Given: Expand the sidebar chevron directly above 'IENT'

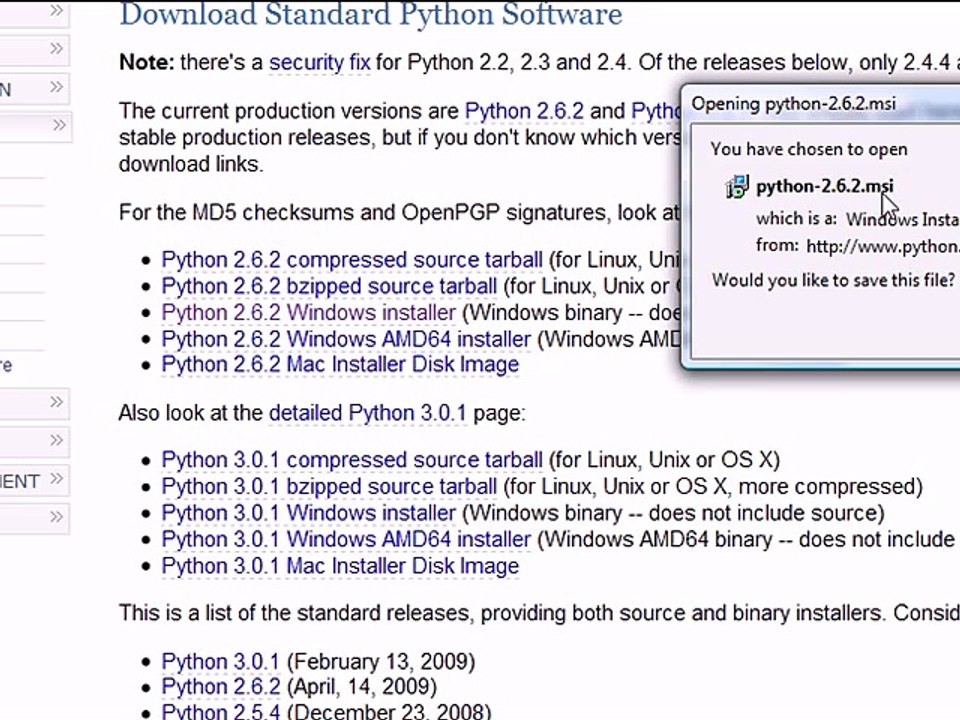Looking at the screenshot, I should click(x=56, y=440).
